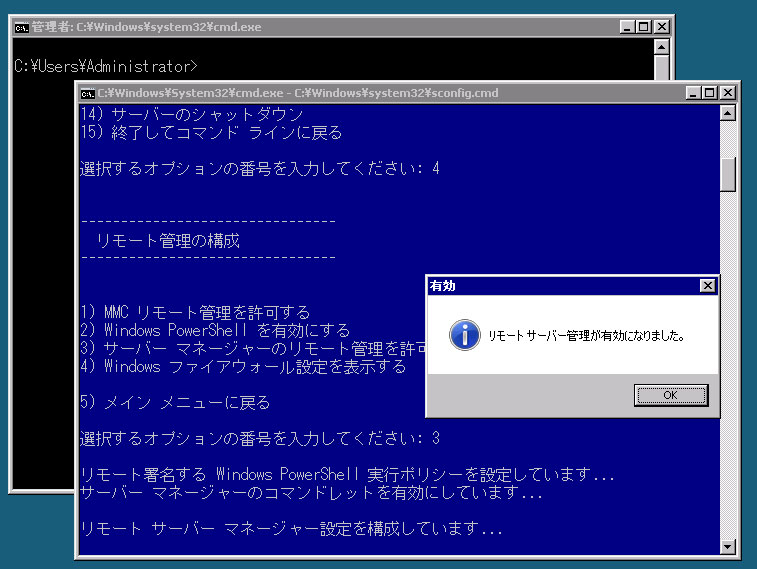Click the リモート管理の構成 heading
Screen dimensions: 757x569
pyautogui.click(x=168, y=240)
